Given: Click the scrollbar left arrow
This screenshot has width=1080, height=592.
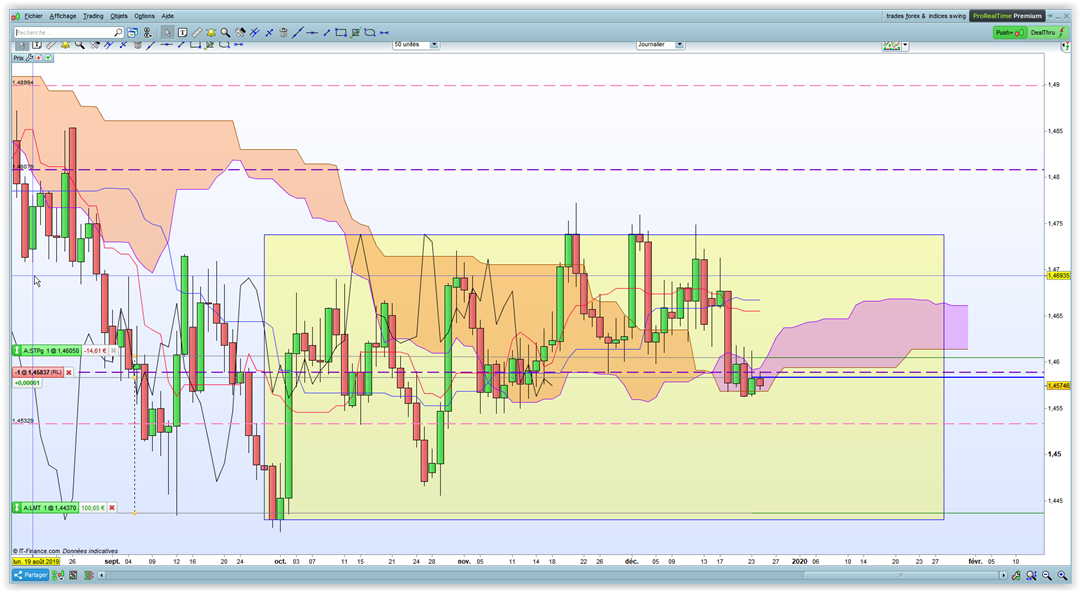Looking at the screenshot, I should 101,575.
